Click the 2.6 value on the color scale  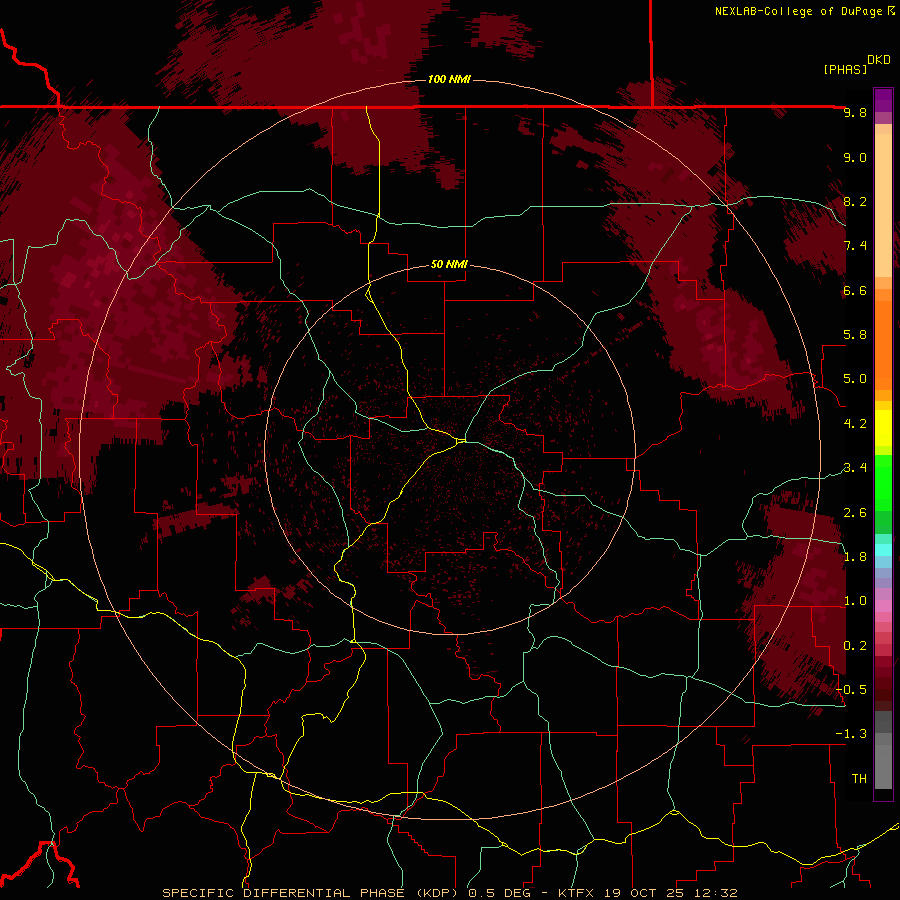(855, 513)
